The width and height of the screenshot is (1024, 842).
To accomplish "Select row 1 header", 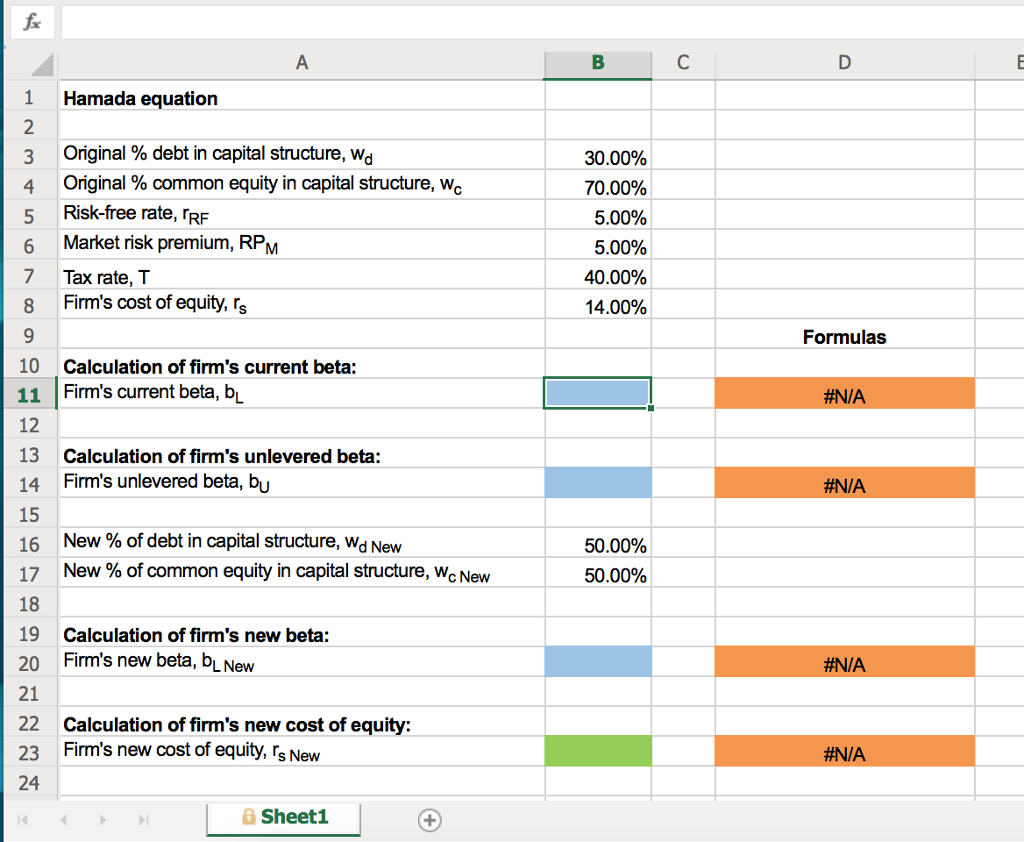I will click(x=29, y=97).
